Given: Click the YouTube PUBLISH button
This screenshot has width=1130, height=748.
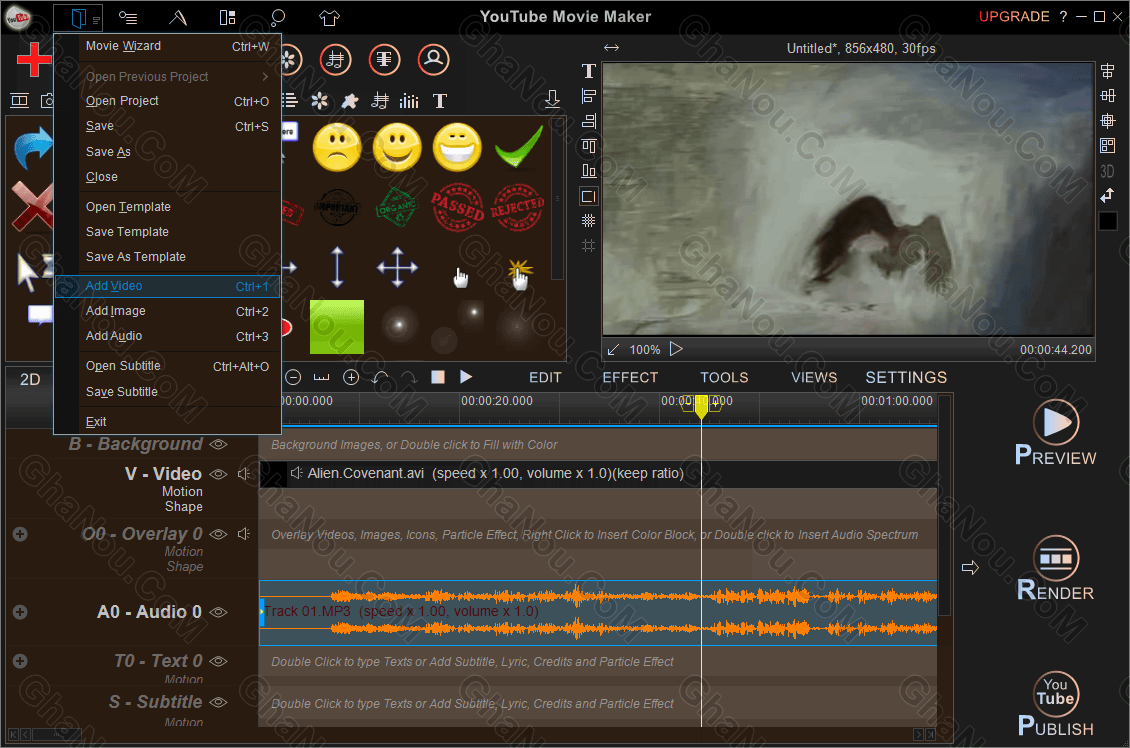Looking at the screenshot, I should 1056,704.
